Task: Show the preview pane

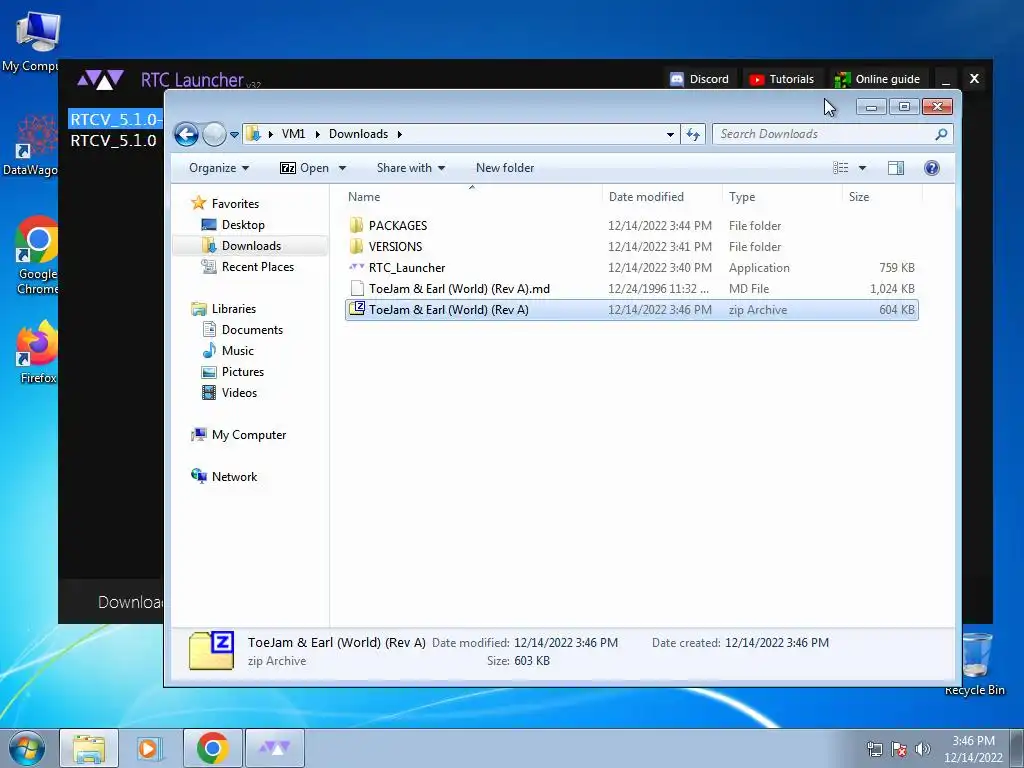Action: [896, 168]
